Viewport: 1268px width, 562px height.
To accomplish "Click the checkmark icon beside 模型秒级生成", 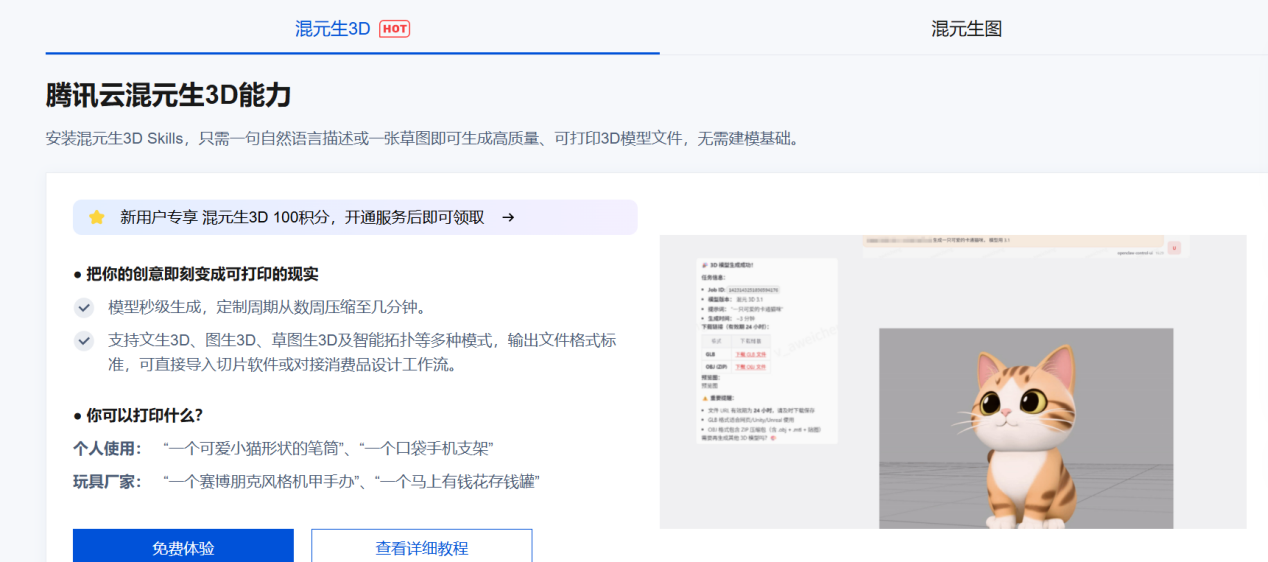I will 85,307.
